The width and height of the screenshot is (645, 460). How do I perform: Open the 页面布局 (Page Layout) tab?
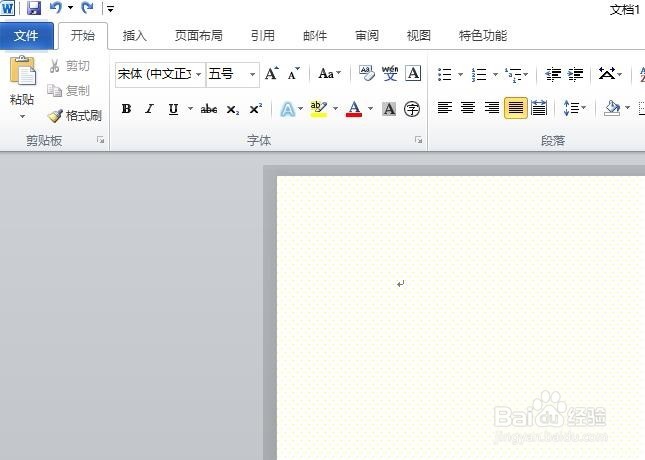(x=199, y=36)
